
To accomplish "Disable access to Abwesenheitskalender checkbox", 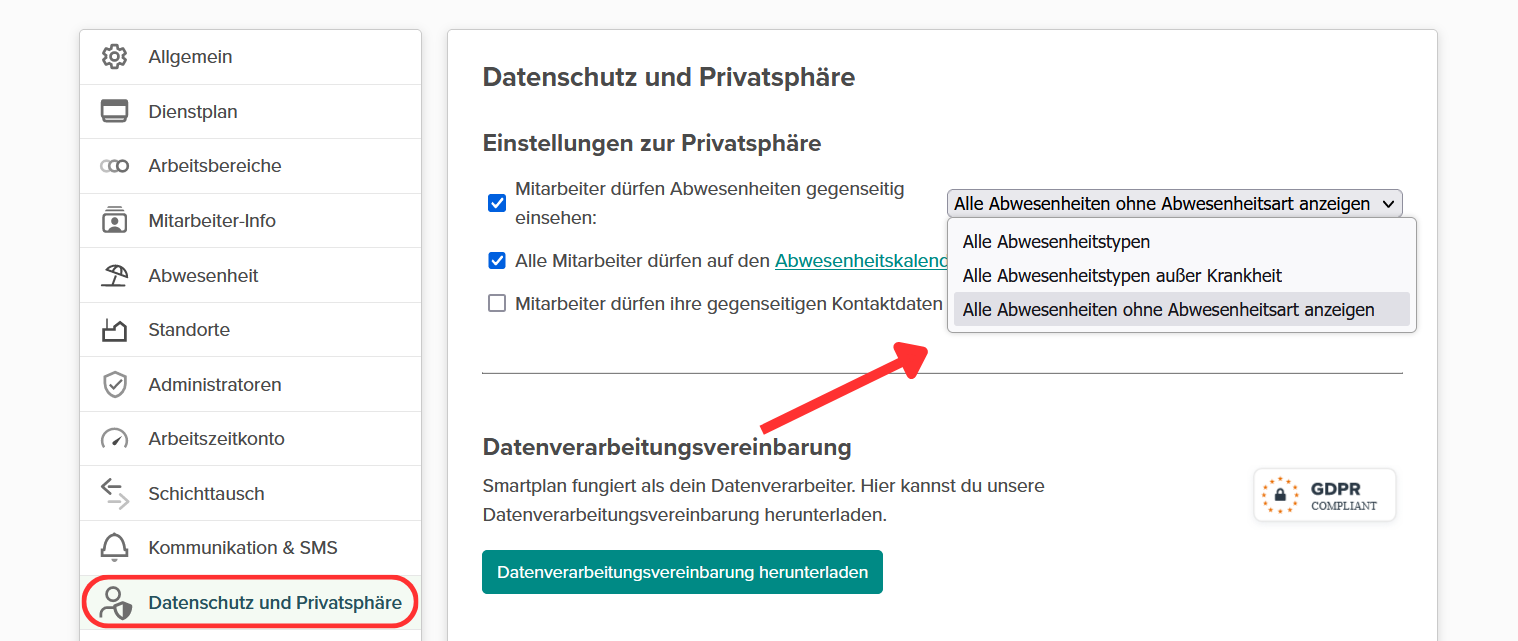I will 497,261.
